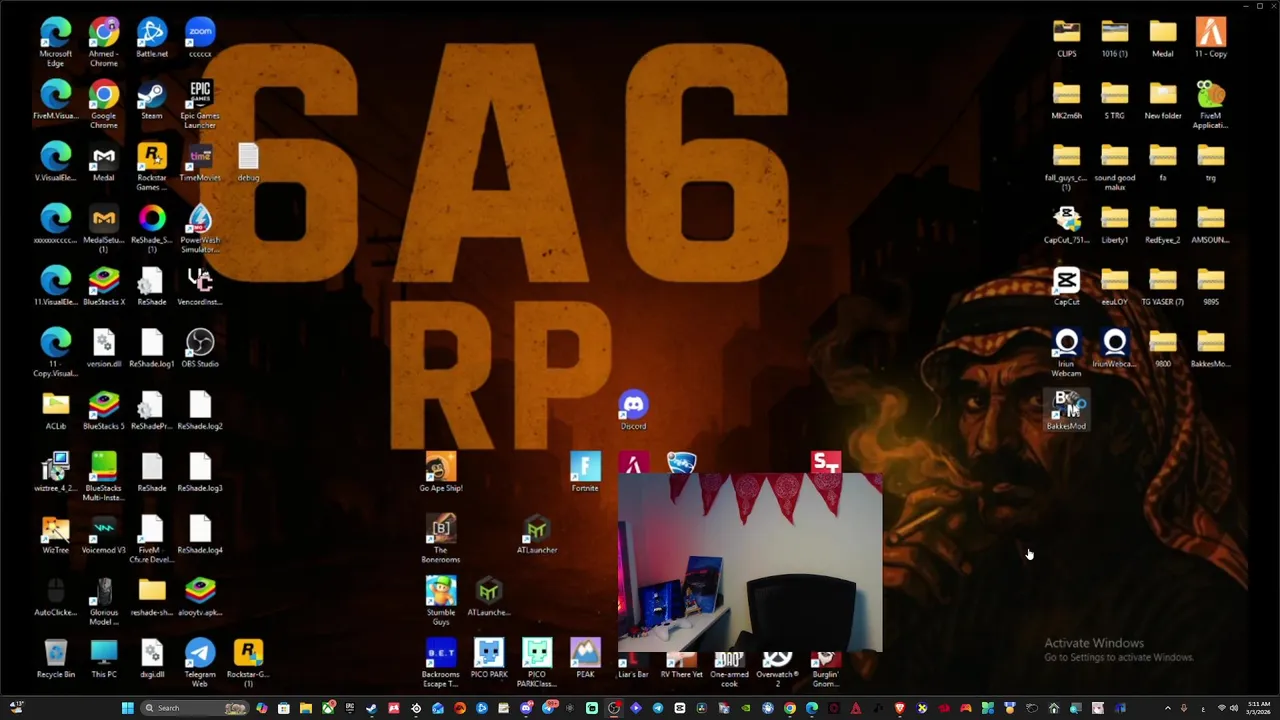Image resolution: width=1280 pixels, height=720 pixels.
Task: Open the Recycle Bin
Action: (x=56, y=658)
